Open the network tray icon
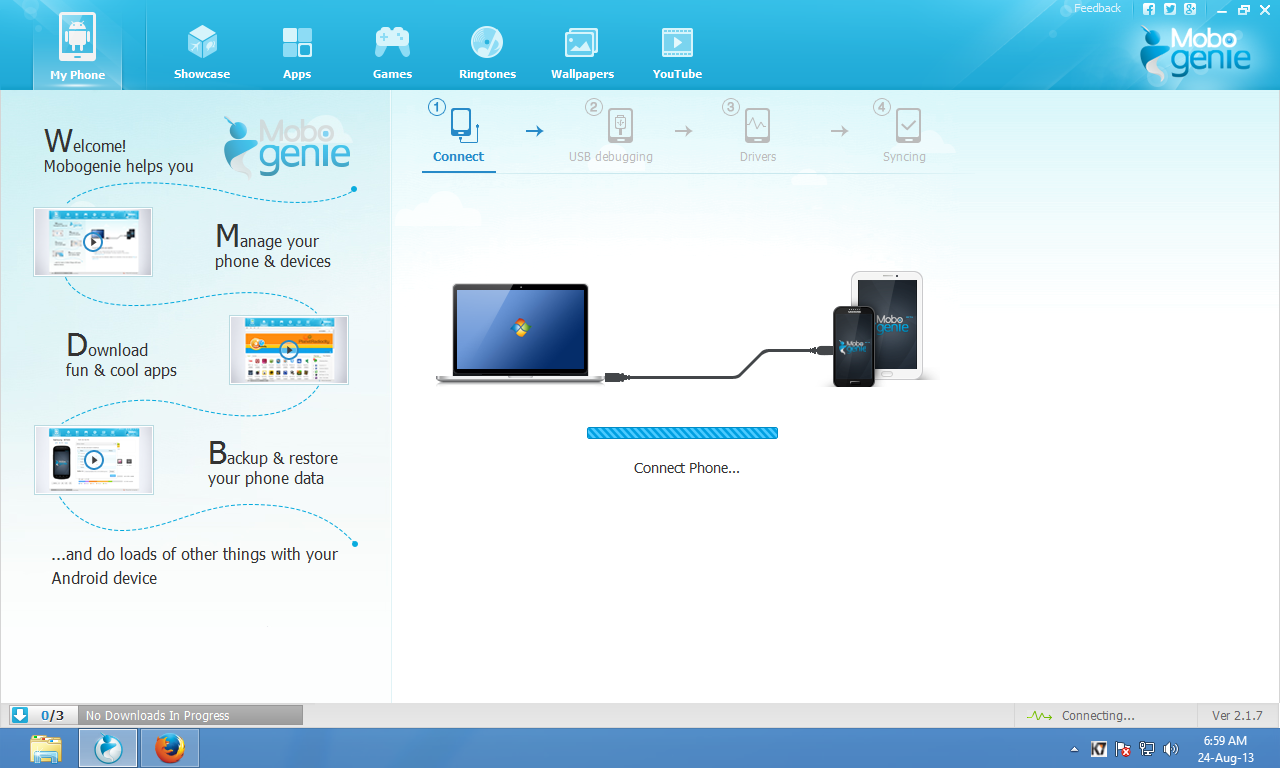Screen dimensions: 1280x768 click(1147, 749)
